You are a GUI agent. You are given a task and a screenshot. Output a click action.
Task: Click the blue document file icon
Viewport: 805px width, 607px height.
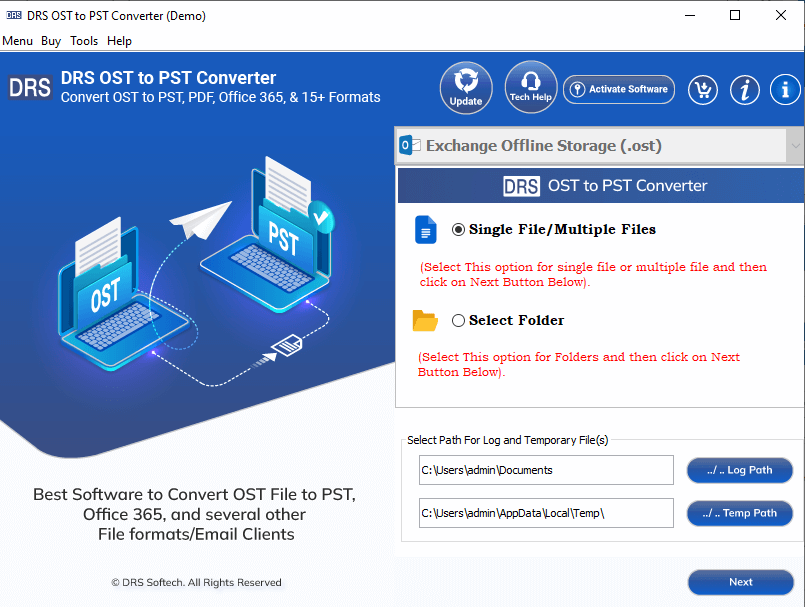coord(426,230)
